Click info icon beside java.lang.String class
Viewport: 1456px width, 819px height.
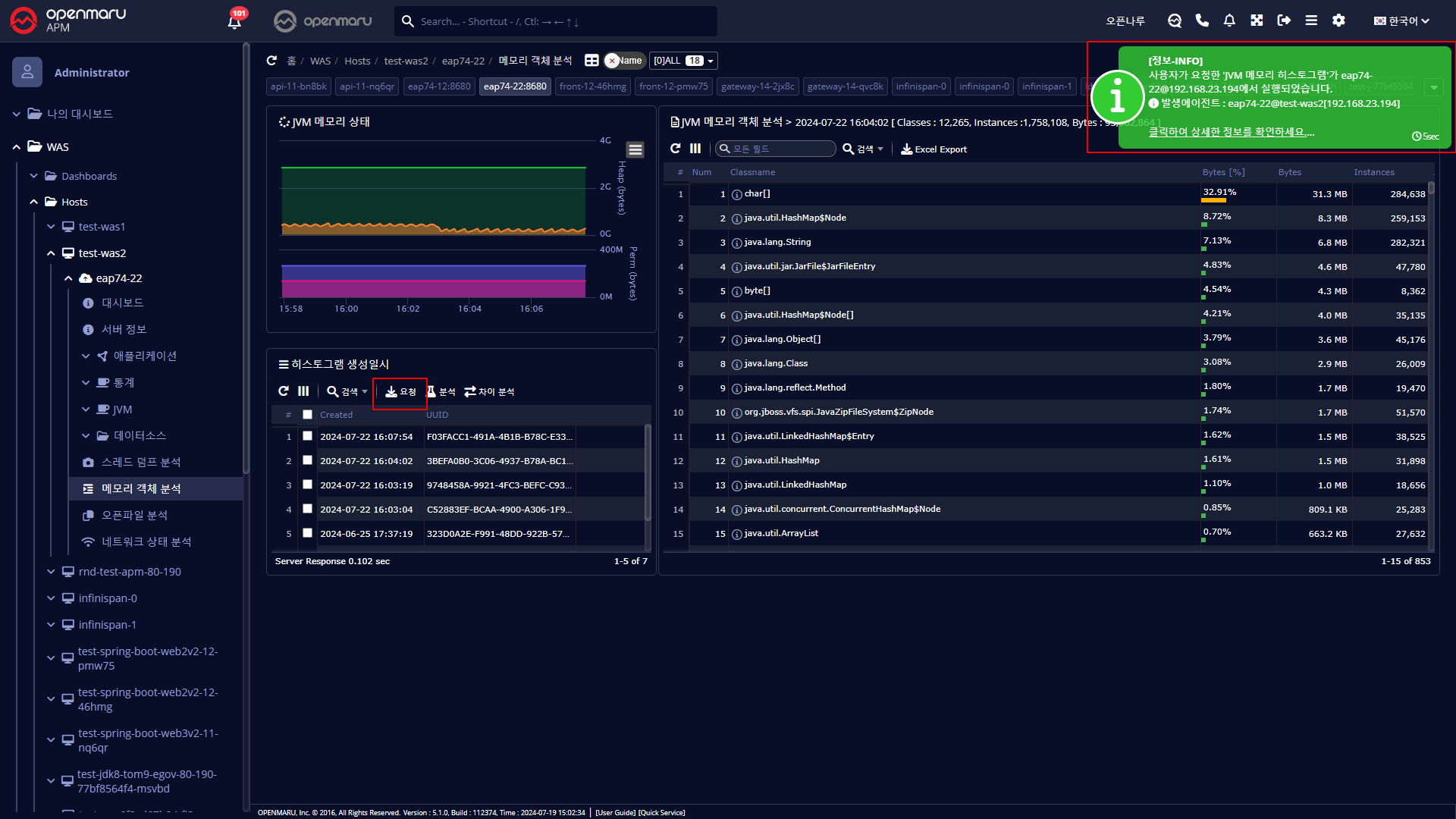click(736, 243)
